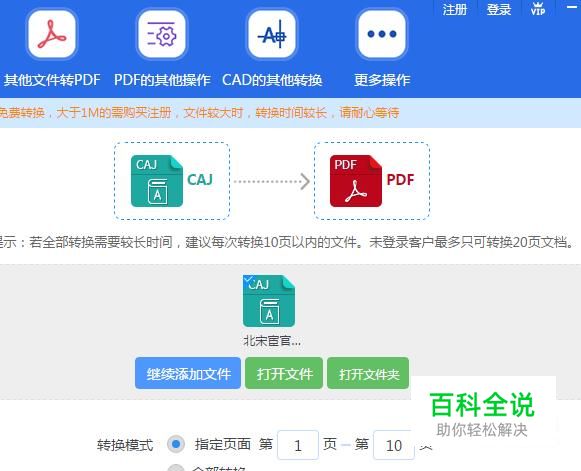
Task: Open the 其他文件转PDF tool icon
Action: click(x=52, y=34)
